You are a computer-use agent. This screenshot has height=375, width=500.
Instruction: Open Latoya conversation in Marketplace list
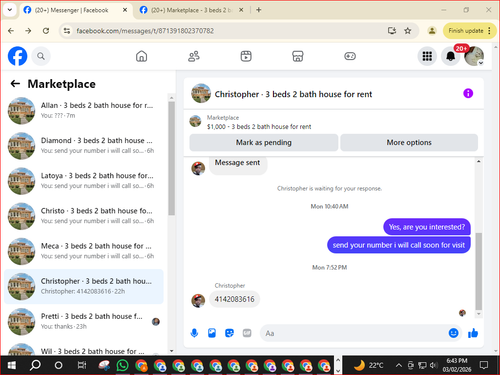click(x=84, y=181)
